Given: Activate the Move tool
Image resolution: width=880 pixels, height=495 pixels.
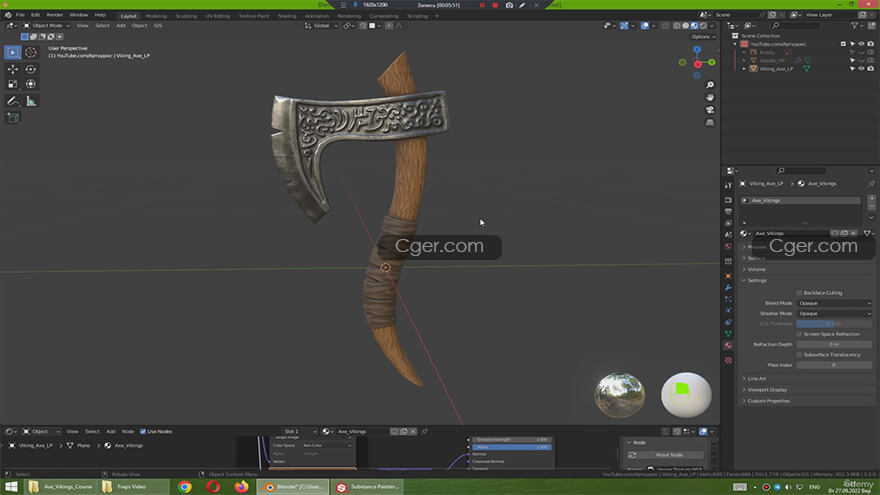Looking at the screenshot, I should (13, 69).
